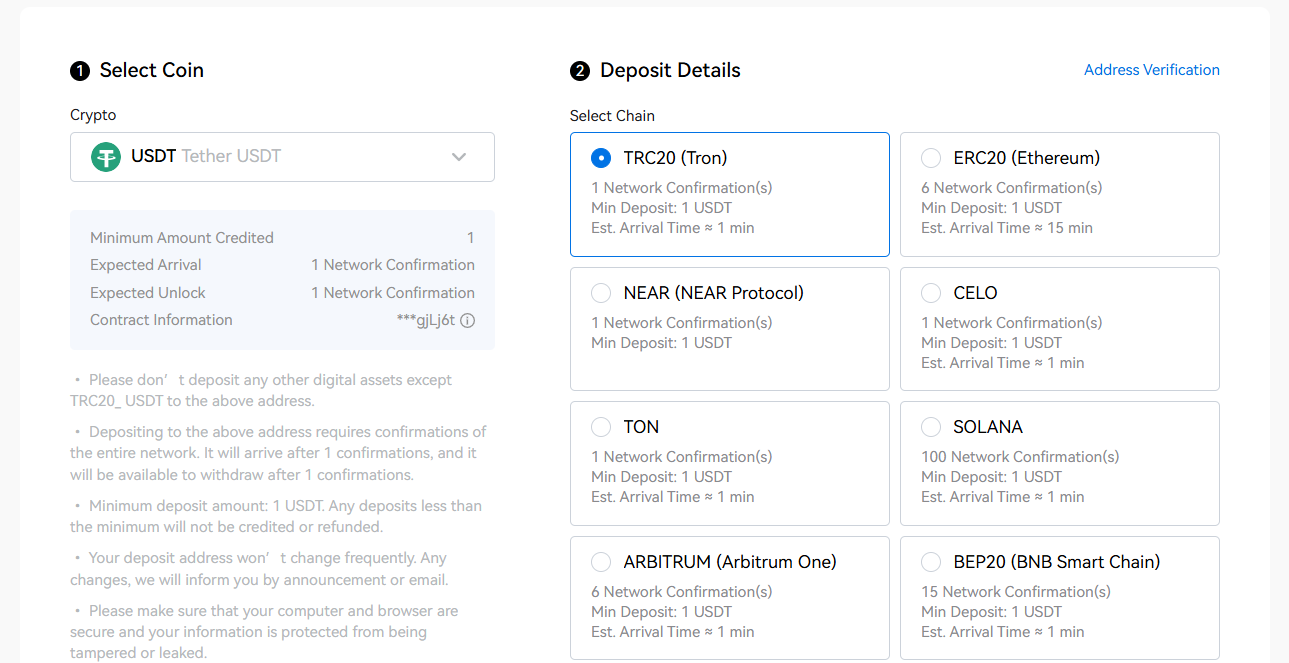Click the Deposit Details heading
Screen dimensions: 1289x663
(x=670, y=70)
